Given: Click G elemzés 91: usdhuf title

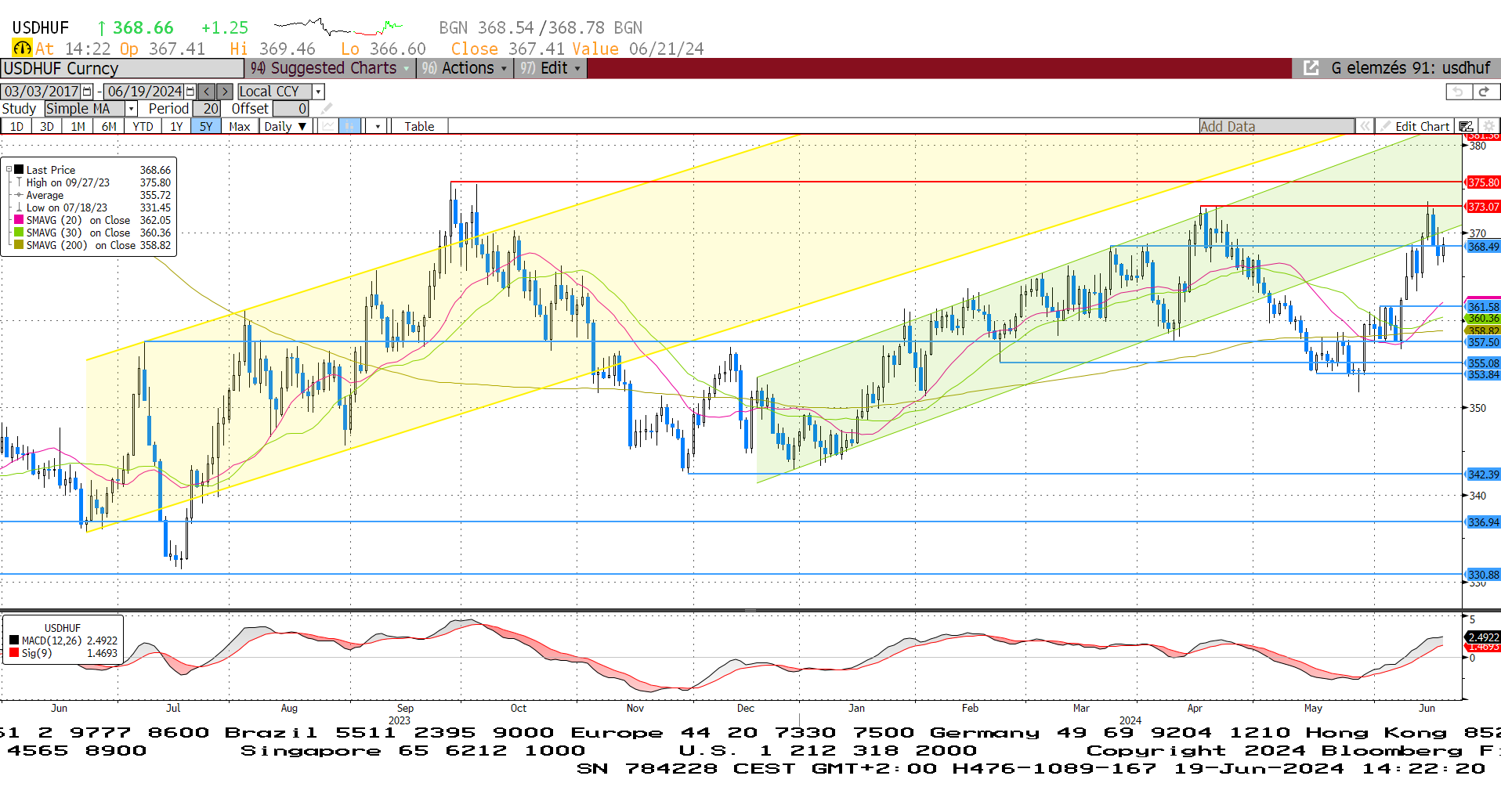Looking at the screenshot, I should coord(1410,68).
